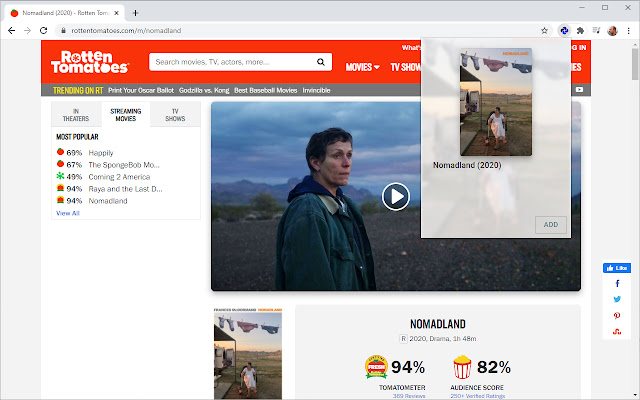This screenshot has width=640, height=400.
Task: Click the green splat icon beside Coming 2 America
Action: [60, 176]
